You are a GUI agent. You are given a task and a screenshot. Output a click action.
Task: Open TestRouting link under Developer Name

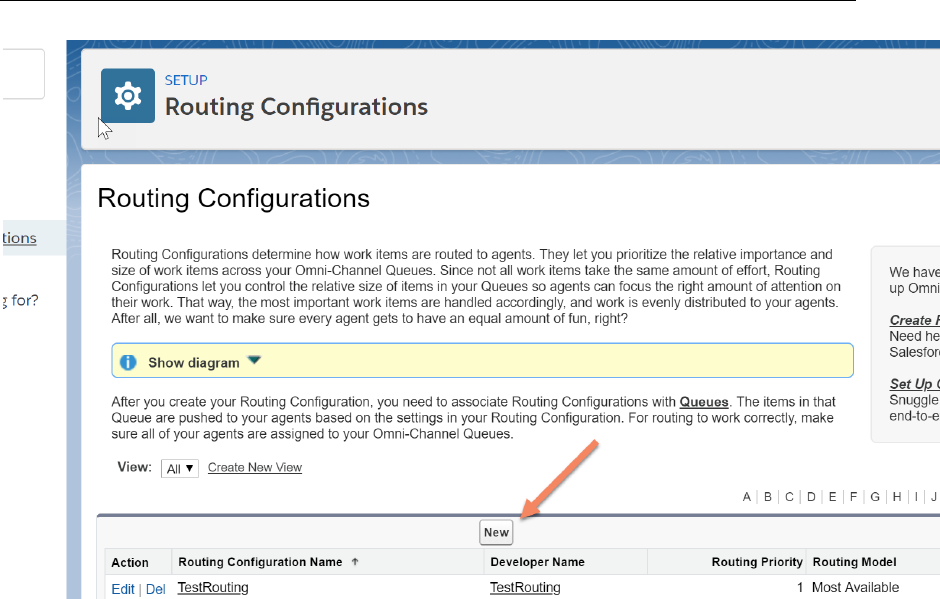tap(525, 588)
